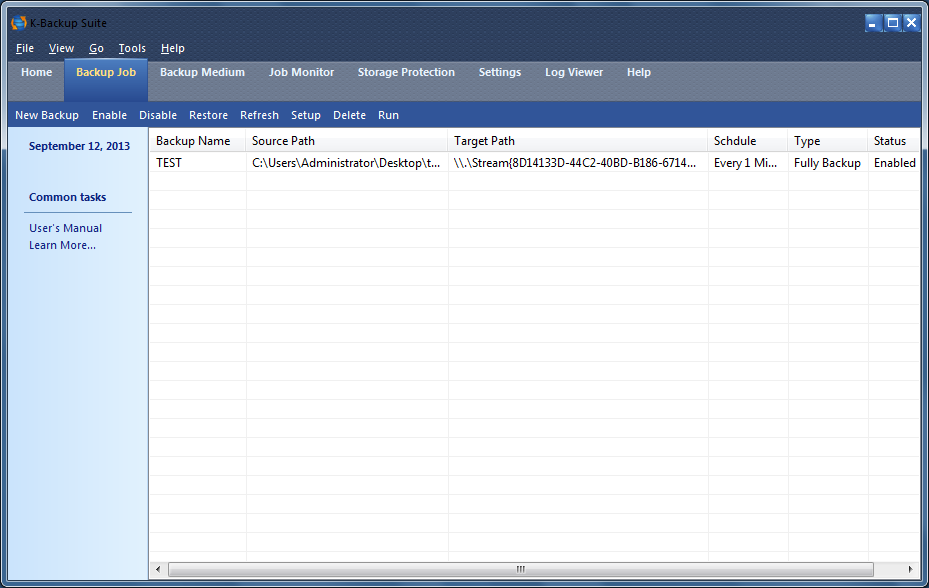Click the Common tasks heading
This screenshot has height=588, width=929.
(68, 197)
